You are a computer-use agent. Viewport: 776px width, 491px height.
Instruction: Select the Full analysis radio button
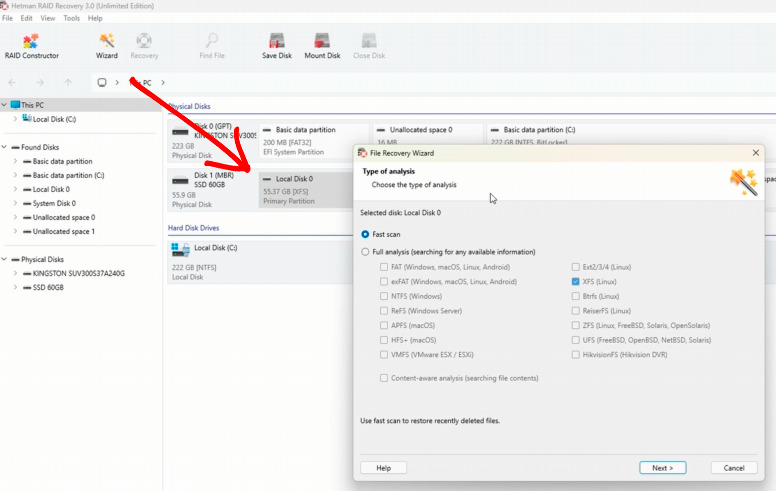pyautogui.click(x=365, y=252)
